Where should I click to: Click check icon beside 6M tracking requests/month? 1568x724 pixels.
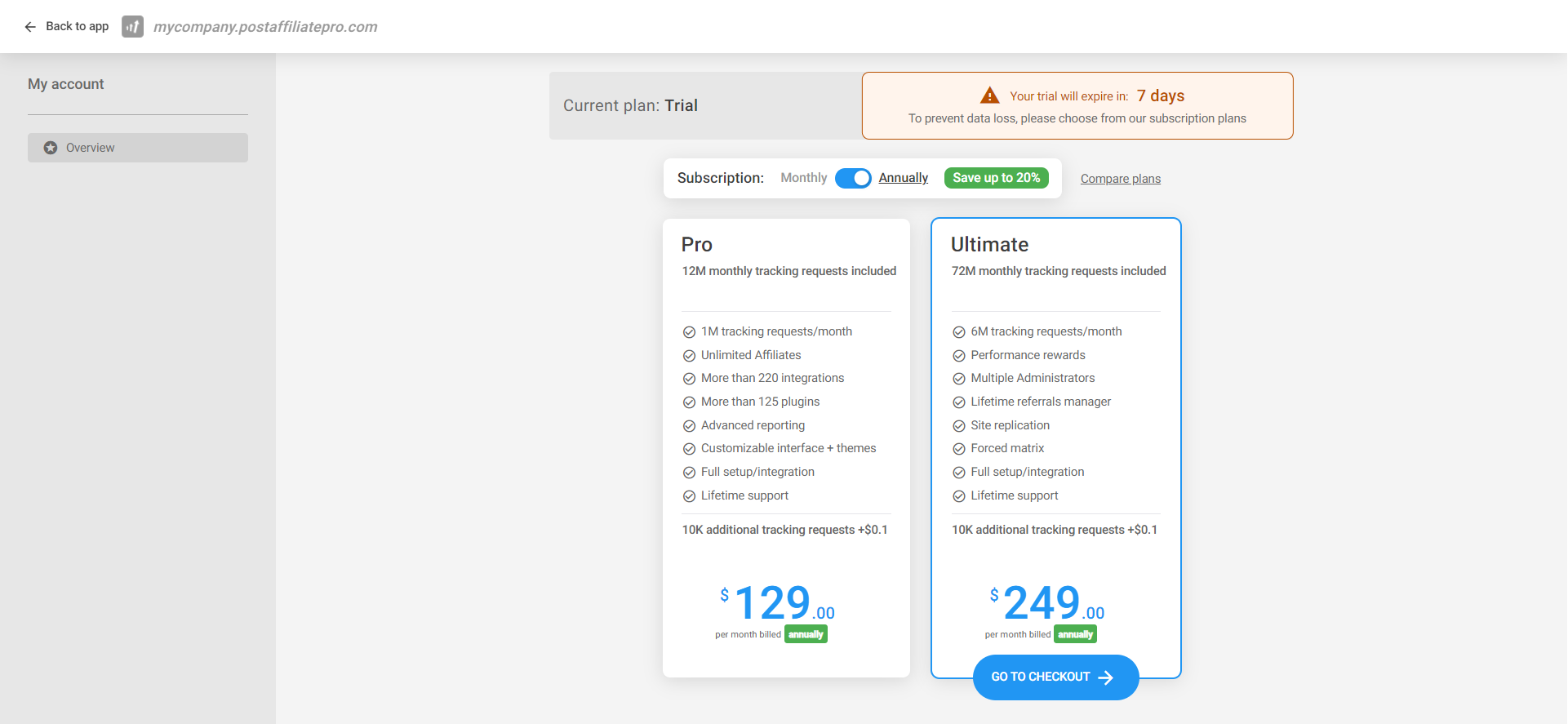tap(959, 332)
